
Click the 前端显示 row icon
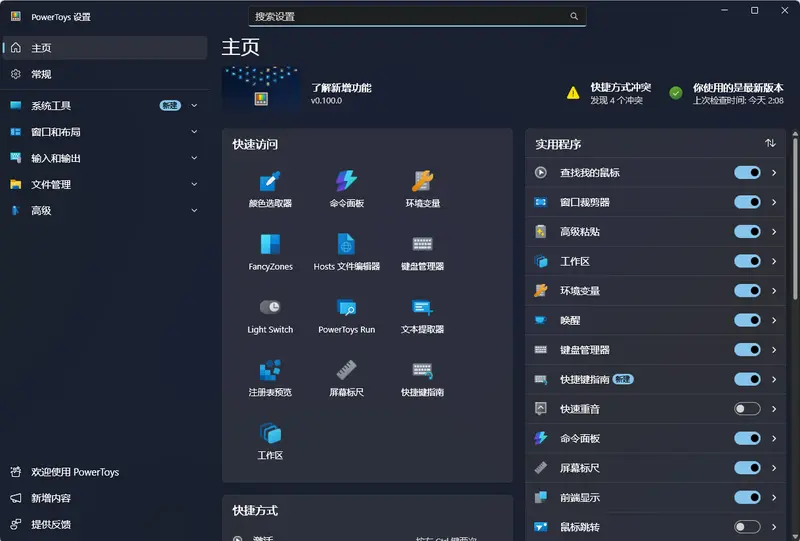tap(540, 497)
